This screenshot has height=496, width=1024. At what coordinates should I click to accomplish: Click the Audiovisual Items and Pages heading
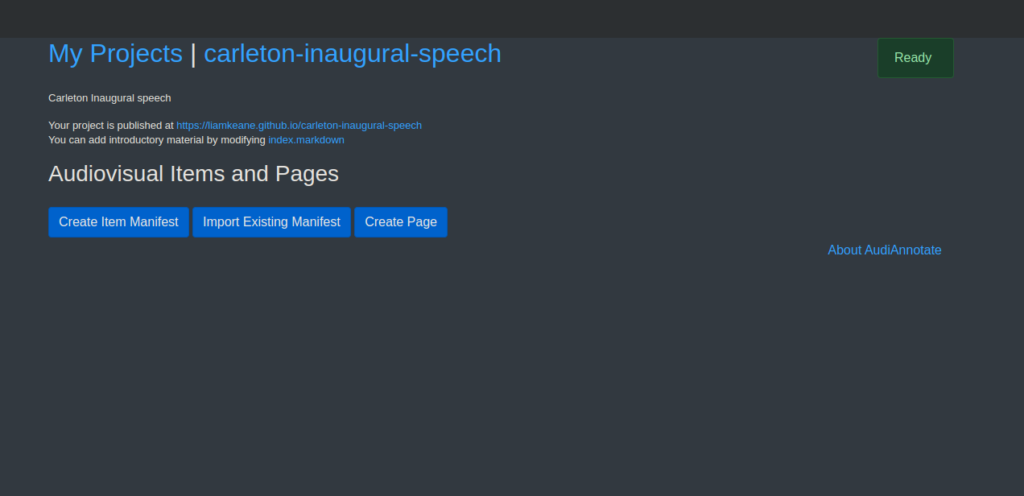(x=193, y=174)
